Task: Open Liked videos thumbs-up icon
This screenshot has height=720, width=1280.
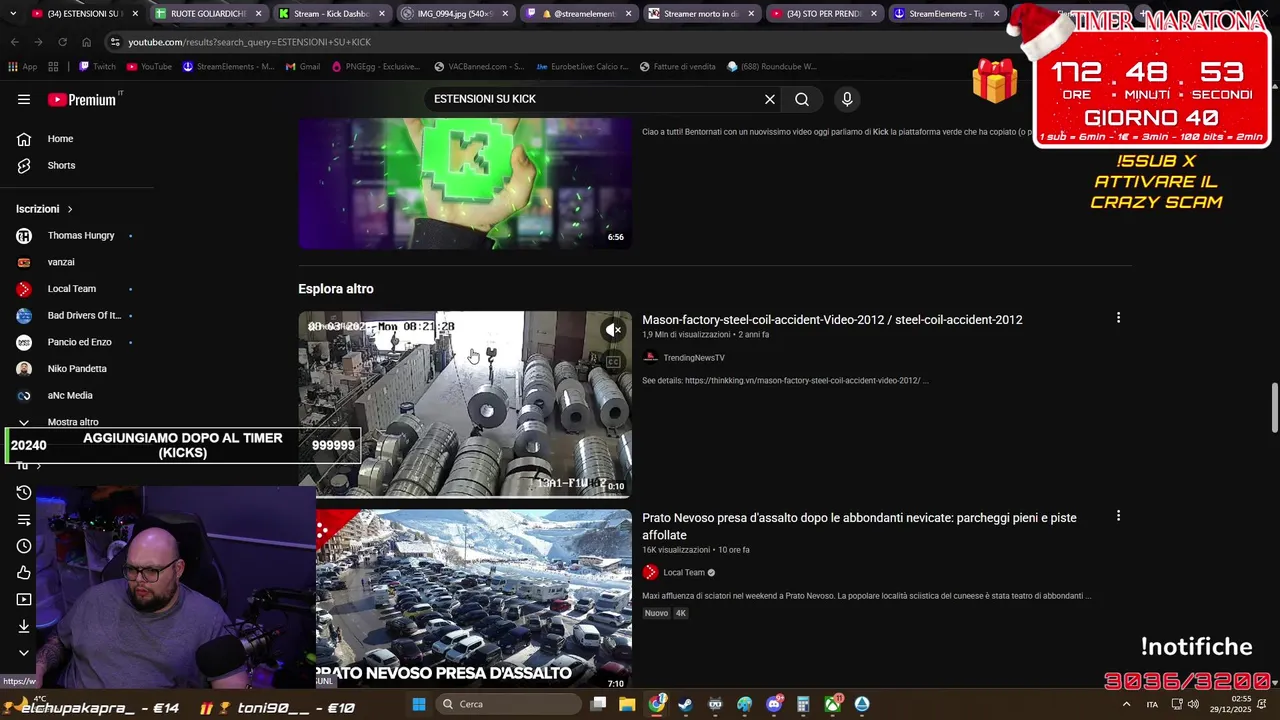Action: (x=24, y=573)
